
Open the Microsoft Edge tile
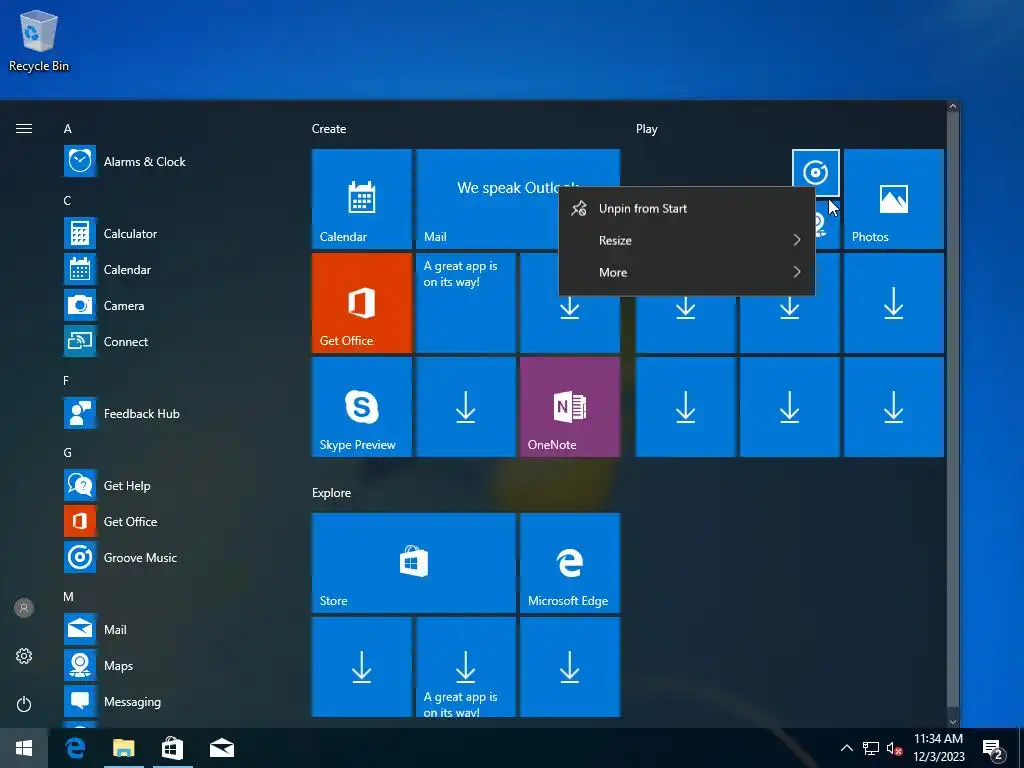(569, 562)
